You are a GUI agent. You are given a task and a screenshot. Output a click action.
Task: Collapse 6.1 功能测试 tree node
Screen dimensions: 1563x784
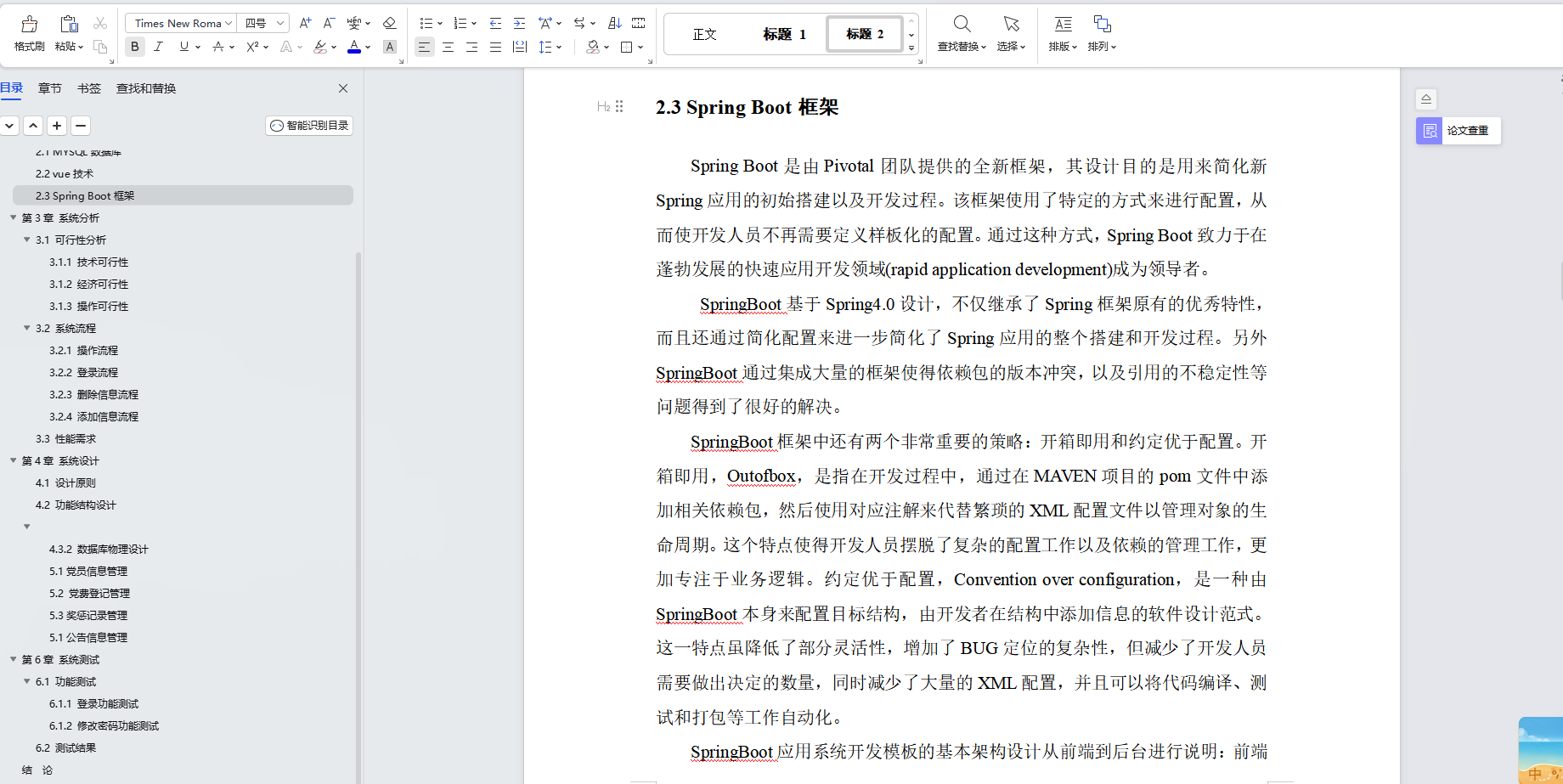tap(27, 681)
